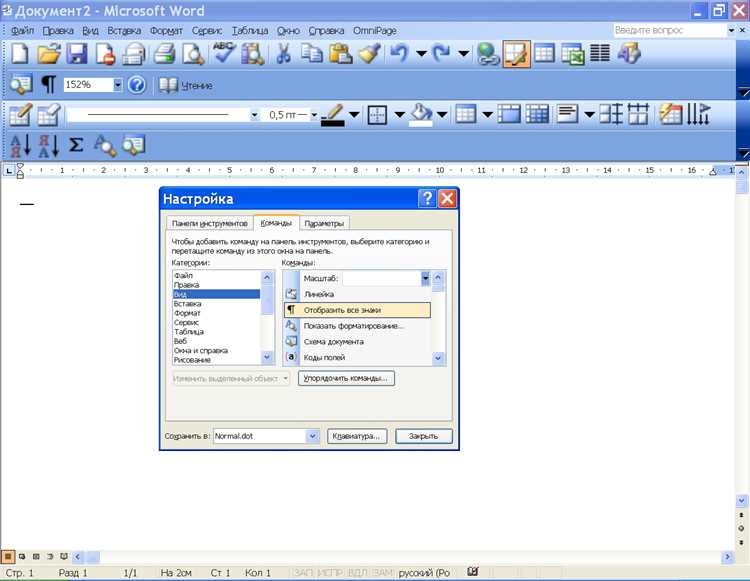The width and height of the screenshot is (750, 581).
Task: Open the Формат menu
Action: point(166,31)
